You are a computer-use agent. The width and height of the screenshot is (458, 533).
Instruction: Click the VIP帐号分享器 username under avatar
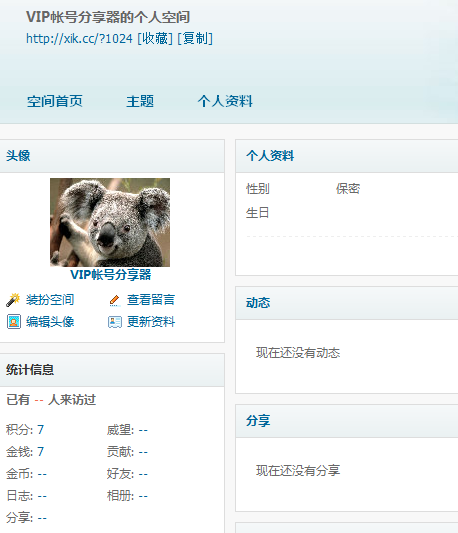(111, 275)
